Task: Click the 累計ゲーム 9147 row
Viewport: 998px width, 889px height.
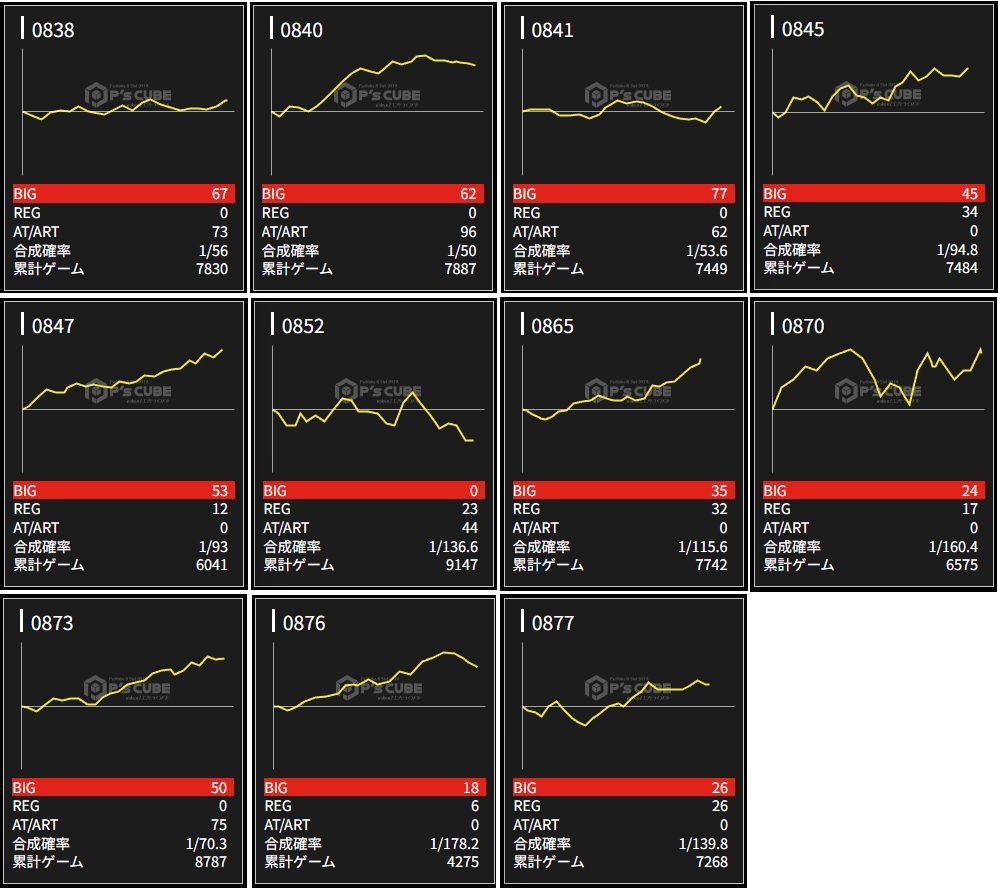Action: (x=372, y=565)
